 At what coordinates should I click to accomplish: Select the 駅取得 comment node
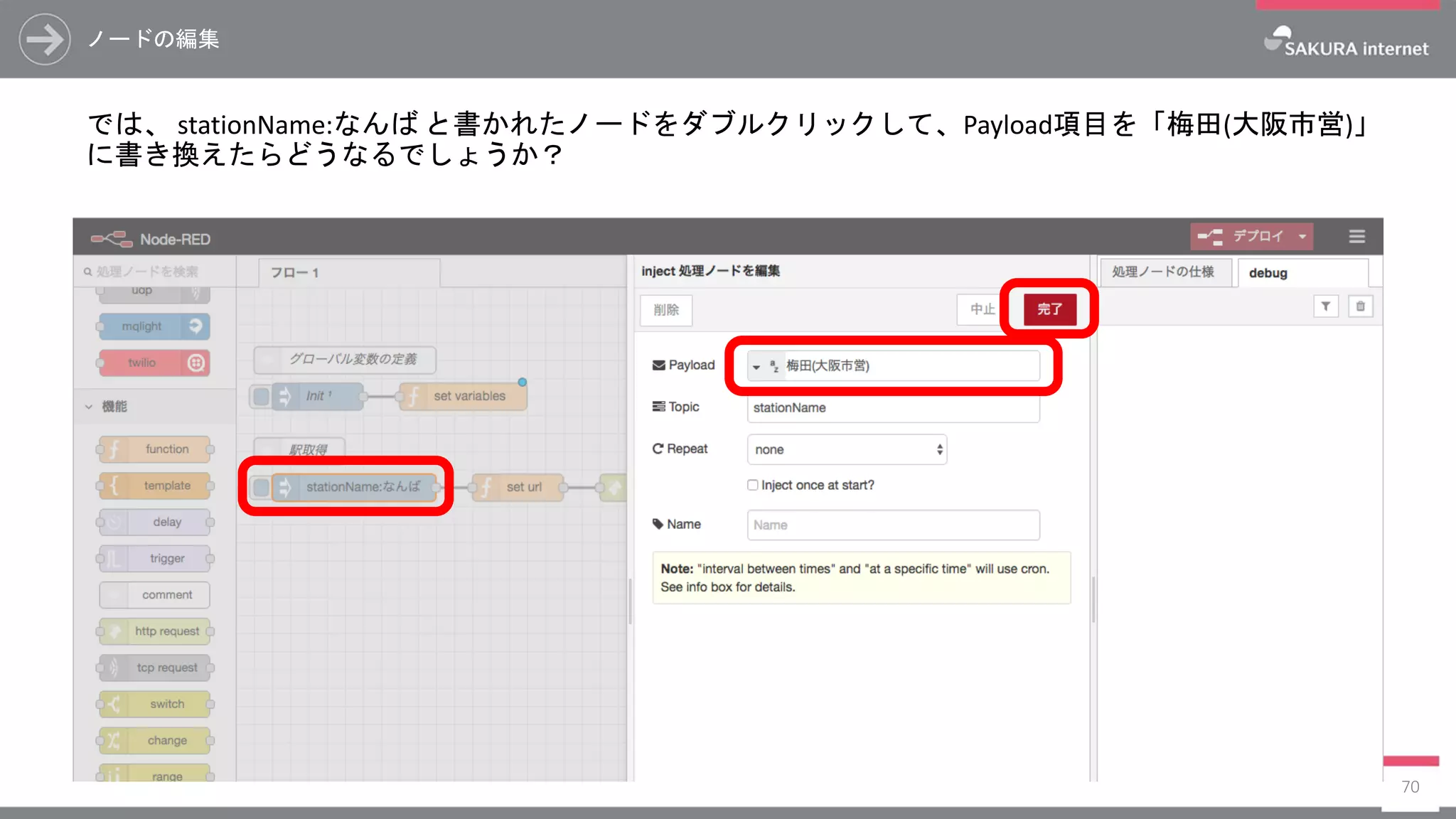tap(299, 449)
